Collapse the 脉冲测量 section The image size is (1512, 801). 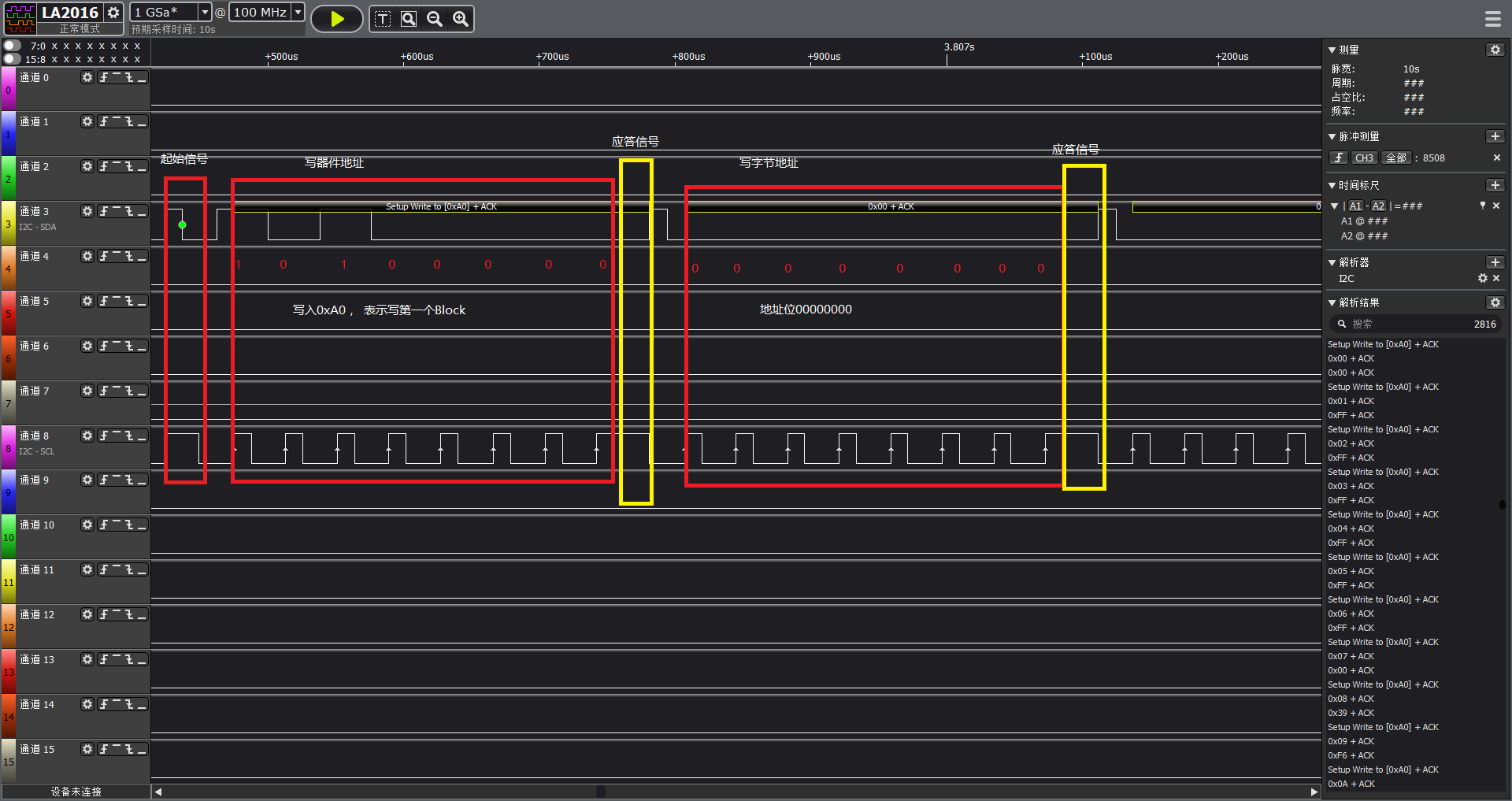[x=1332, y=136]
